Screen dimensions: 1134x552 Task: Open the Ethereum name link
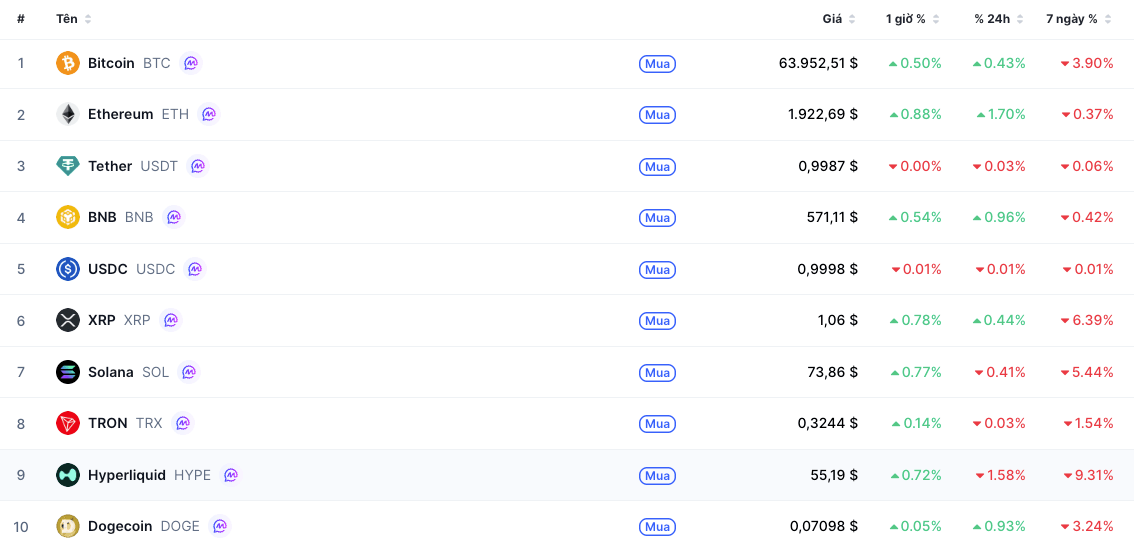(x=121, y=114)
